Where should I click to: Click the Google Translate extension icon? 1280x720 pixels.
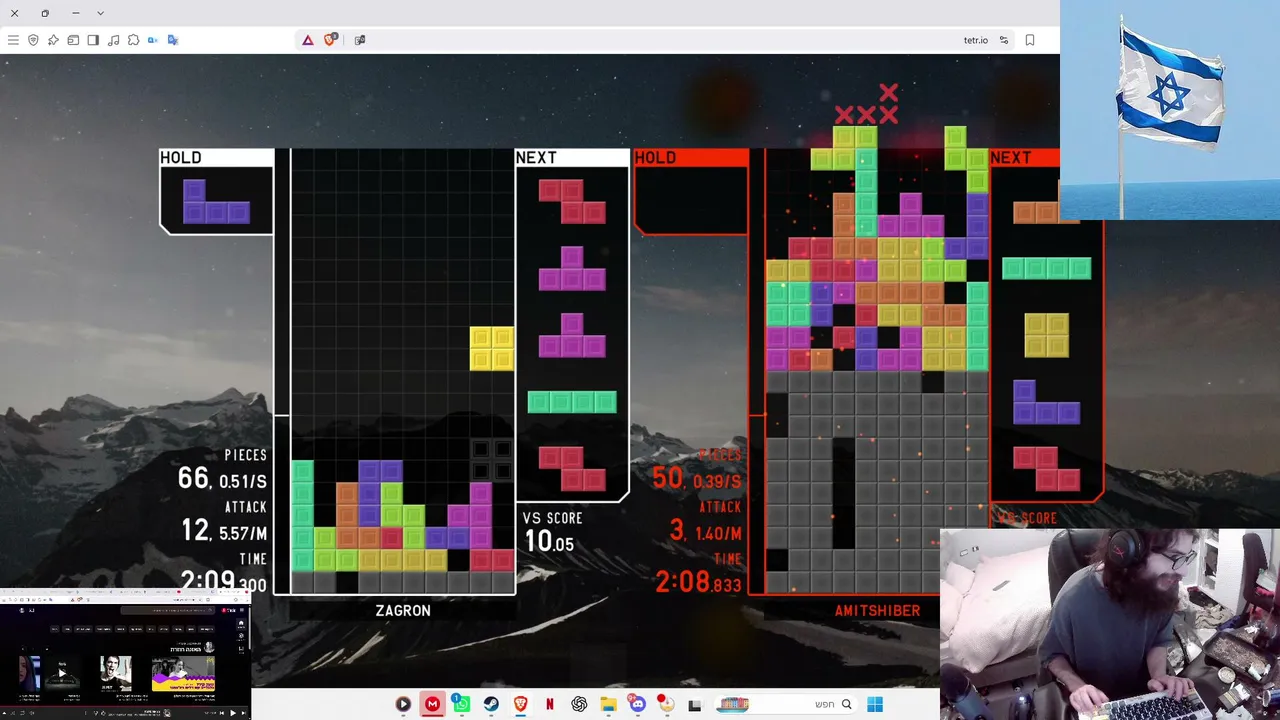173,40
